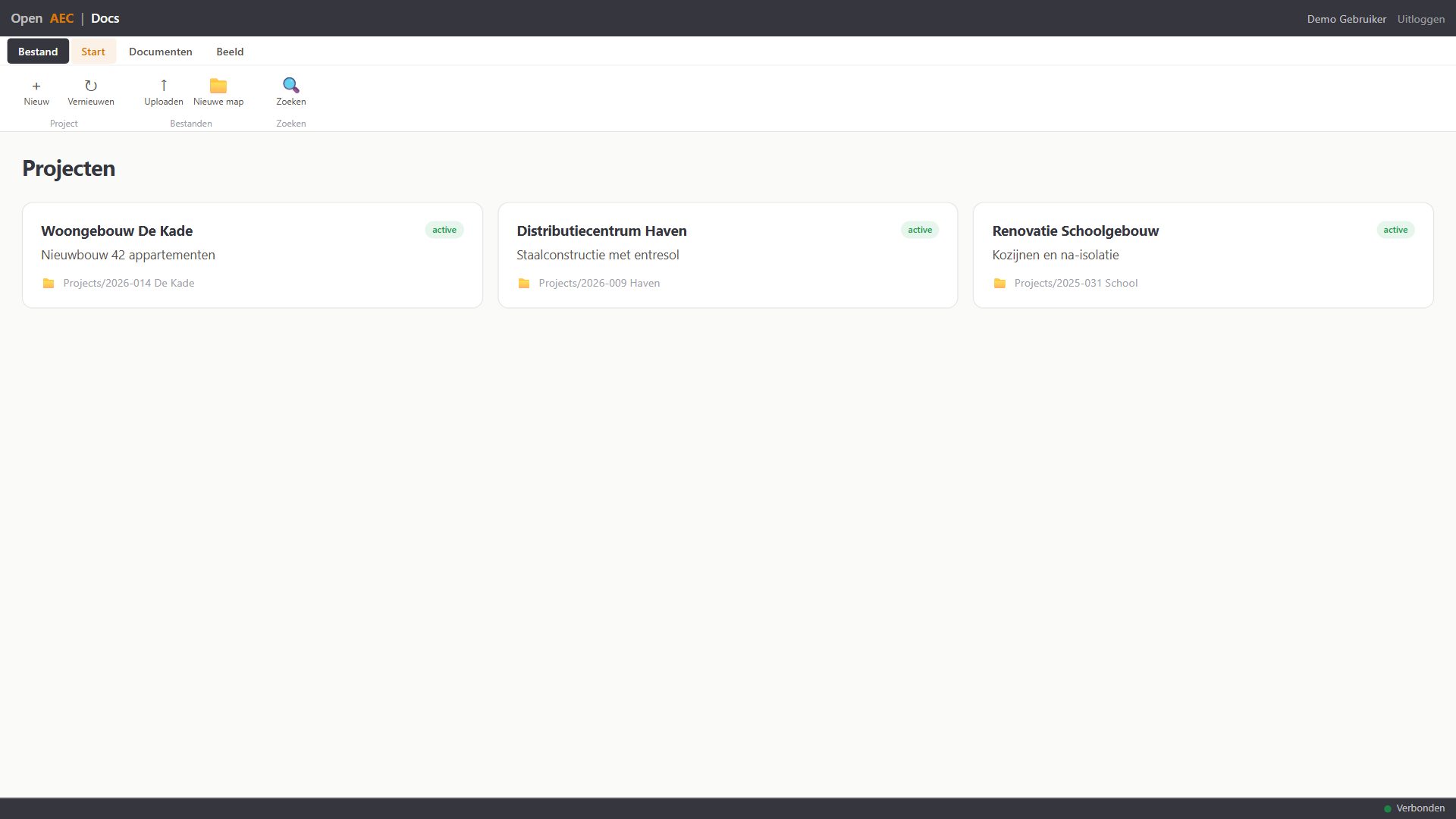
Task: Click the path text Projects/2026-014 De Kade
Action: [x=129, y=283]
